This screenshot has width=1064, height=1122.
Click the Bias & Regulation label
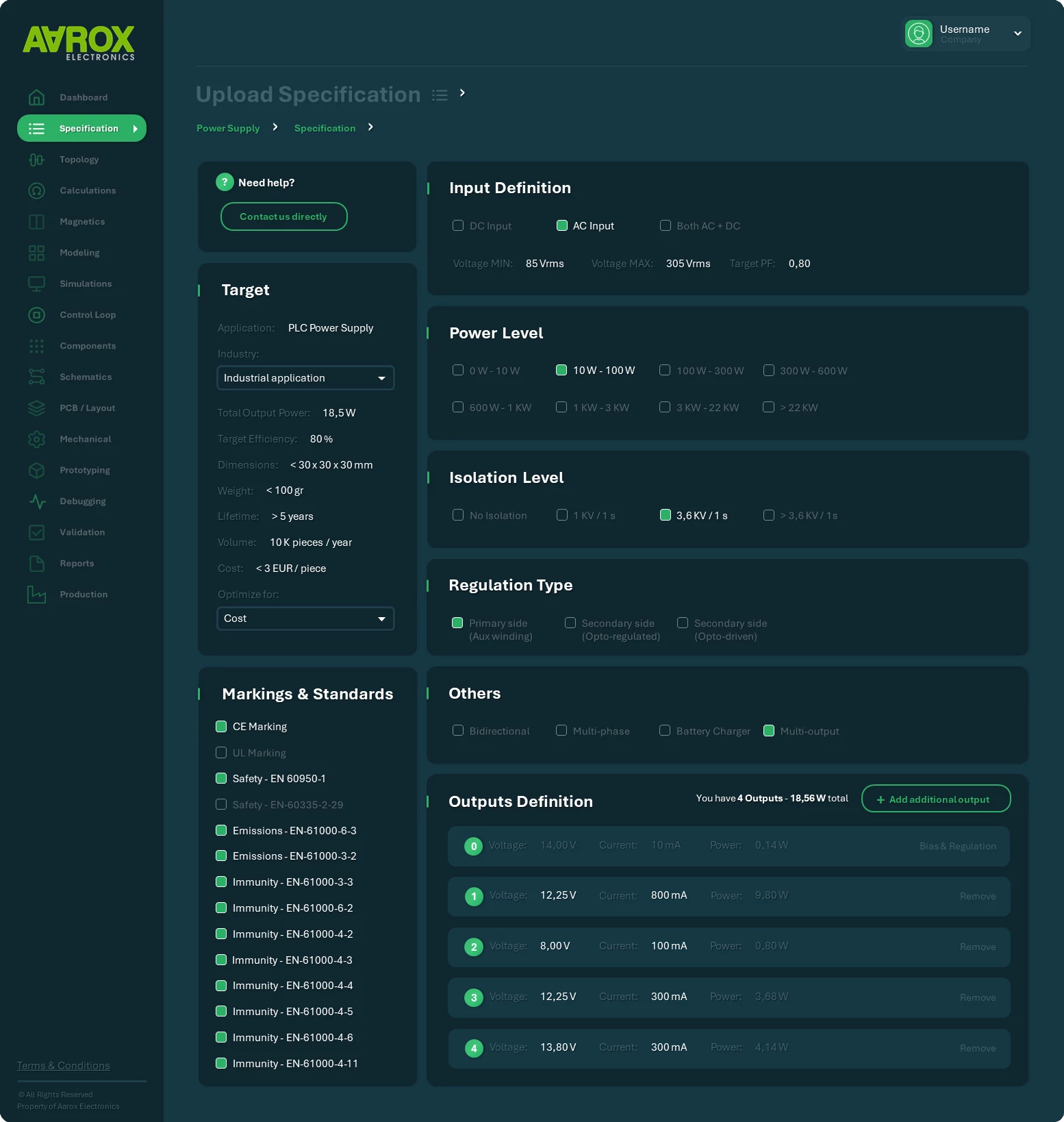pyautogui.click(x=958, y=847)
